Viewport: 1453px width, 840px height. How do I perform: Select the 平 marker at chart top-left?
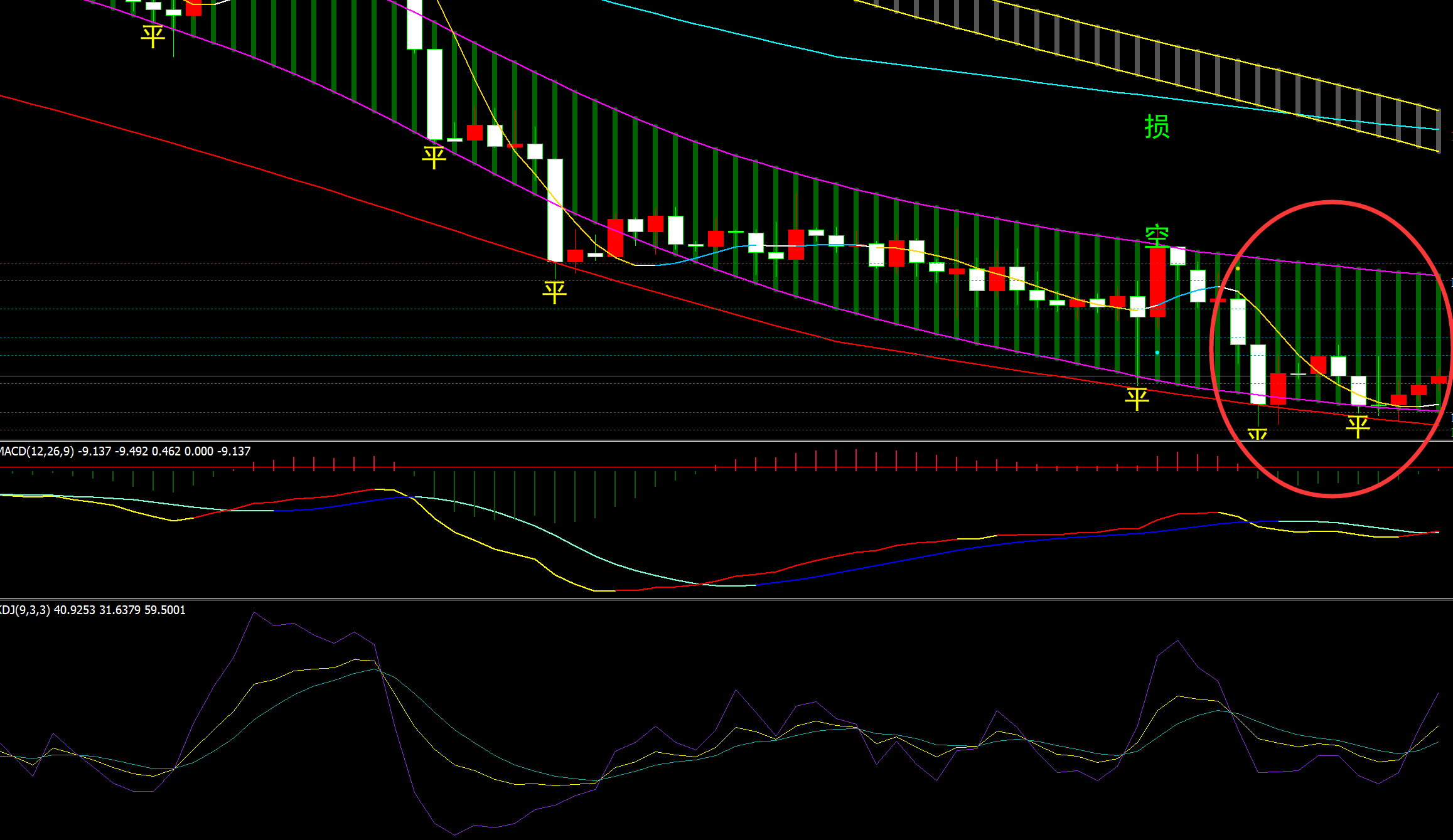tap(153, 36)
